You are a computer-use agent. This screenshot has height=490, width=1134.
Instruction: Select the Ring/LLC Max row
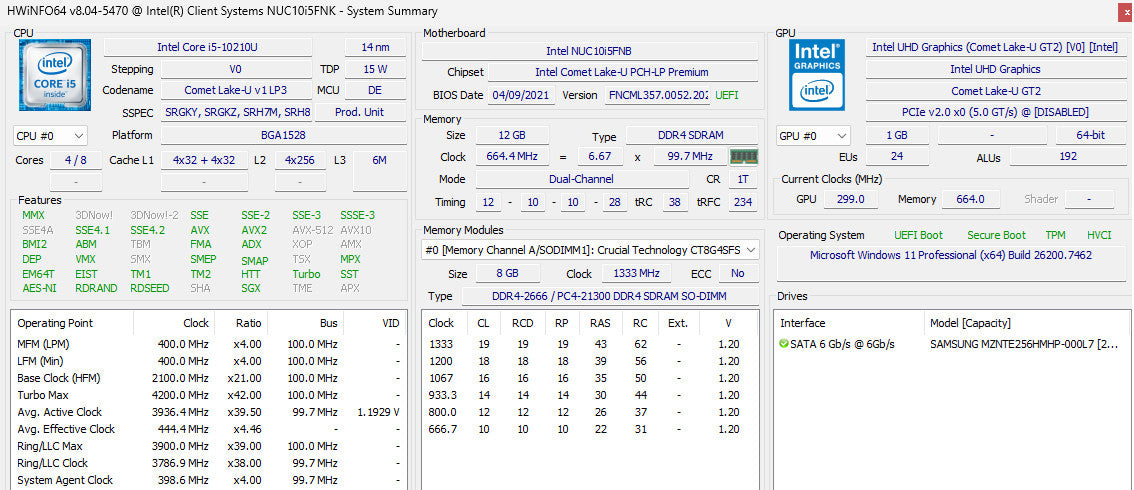tap(208, 446)
